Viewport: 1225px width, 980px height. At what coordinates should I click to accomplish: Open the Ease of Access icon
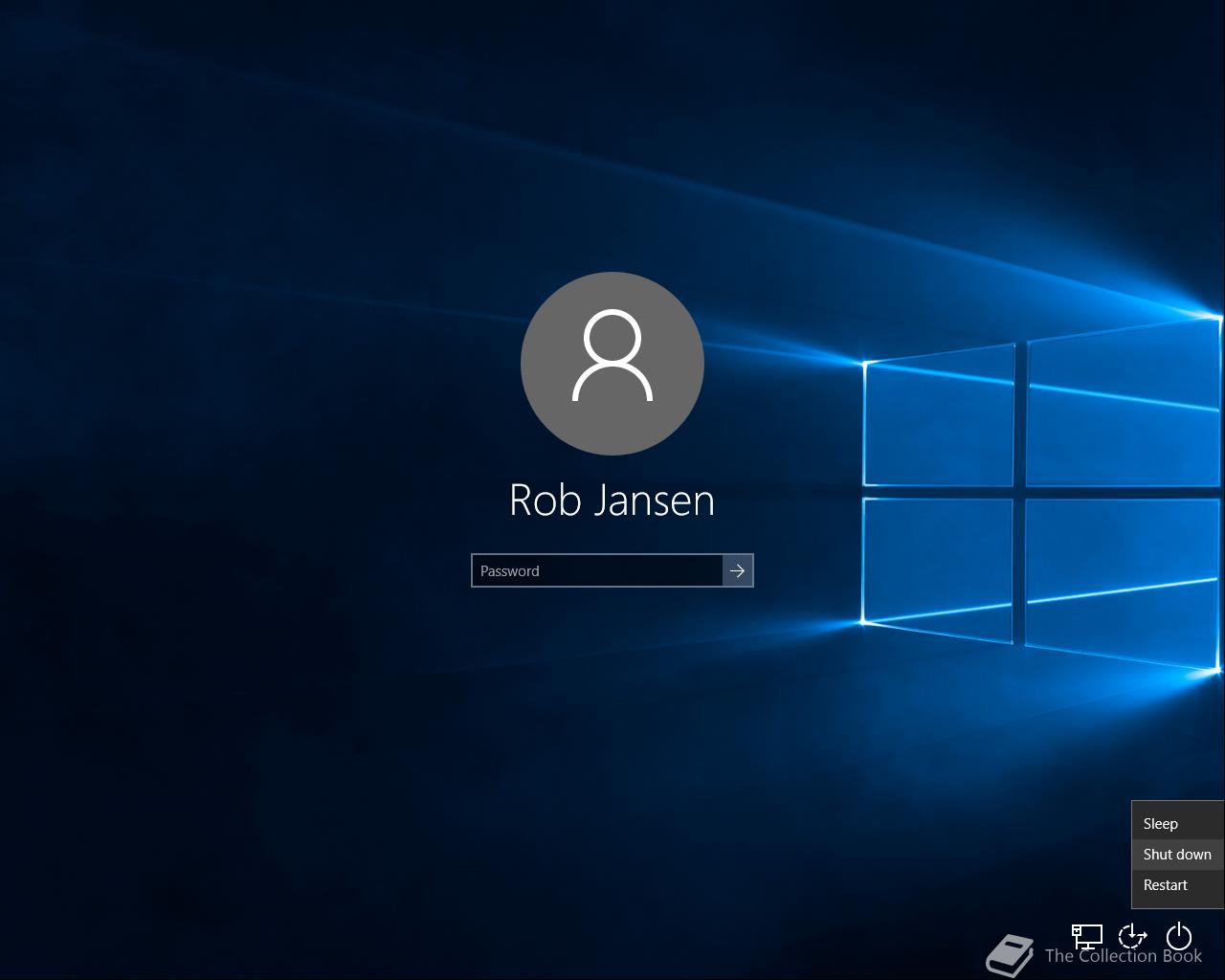pos(1133,935)
